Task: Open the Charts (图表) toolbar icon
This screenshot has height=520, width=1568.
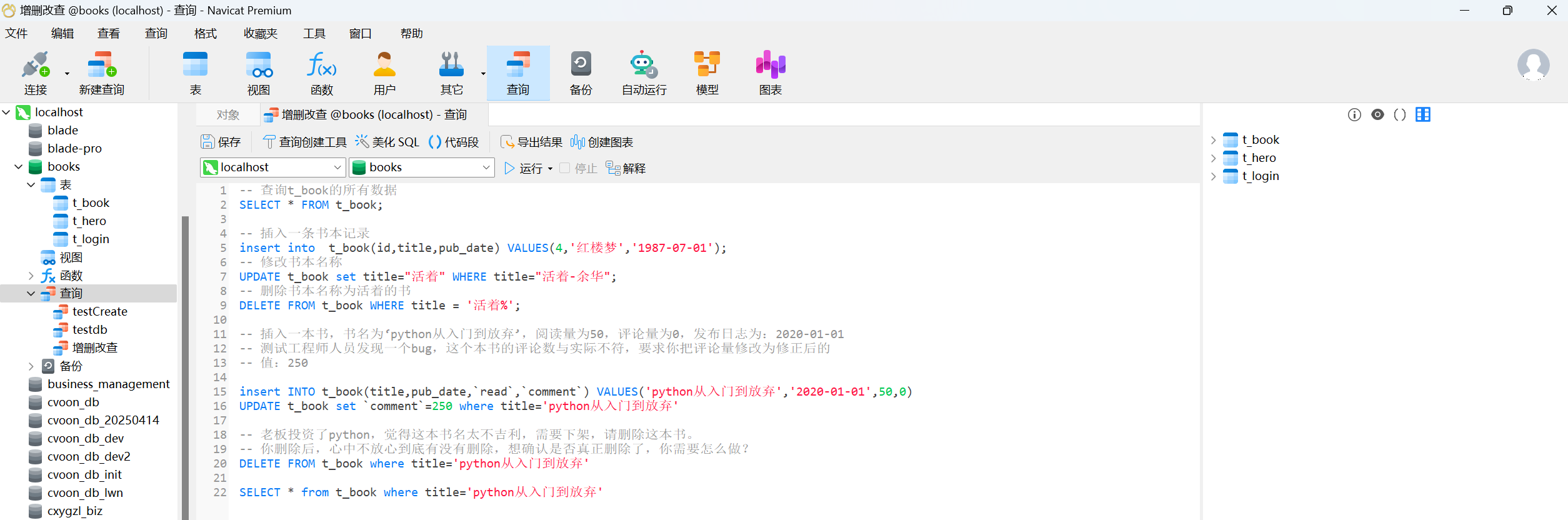Action: tap(771, 73)
